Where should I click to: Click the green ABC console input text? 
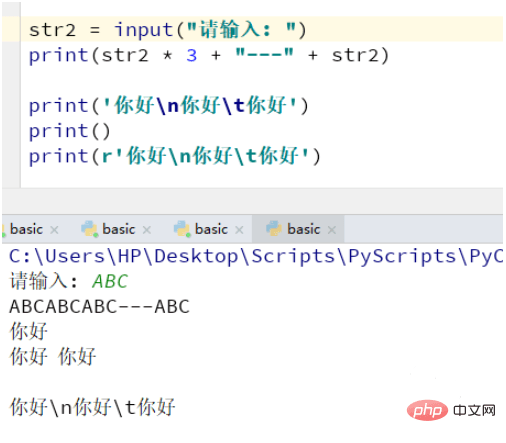[110, 281]
